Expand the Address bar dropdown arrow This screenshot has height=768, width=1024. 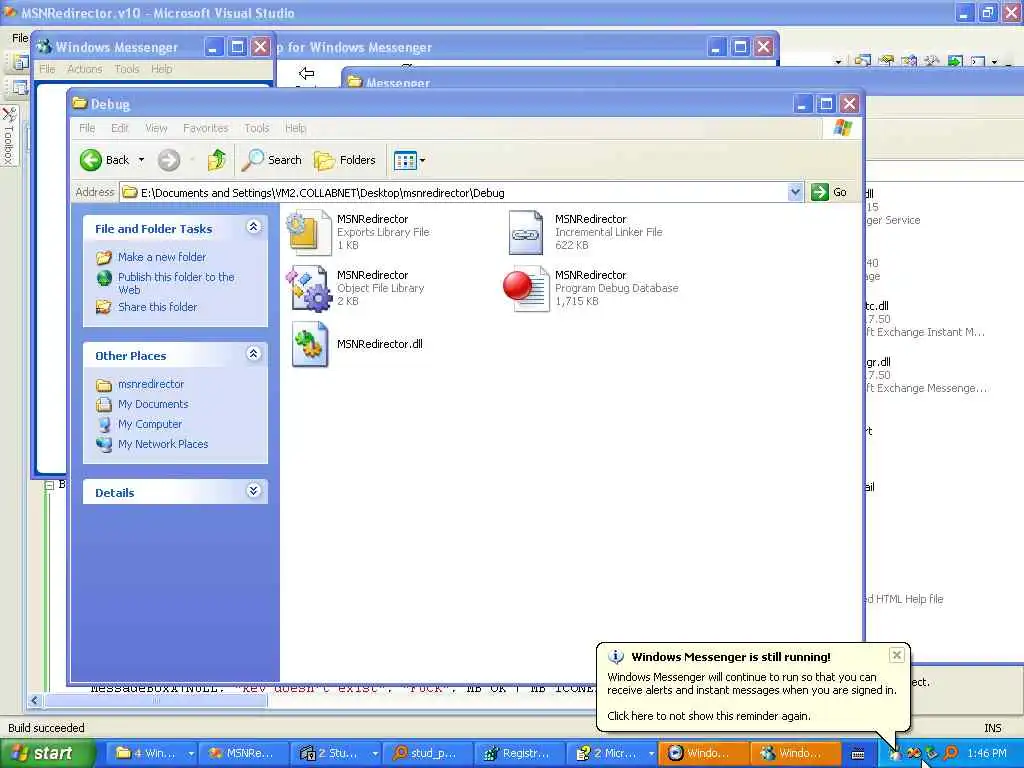click(795, 192)
